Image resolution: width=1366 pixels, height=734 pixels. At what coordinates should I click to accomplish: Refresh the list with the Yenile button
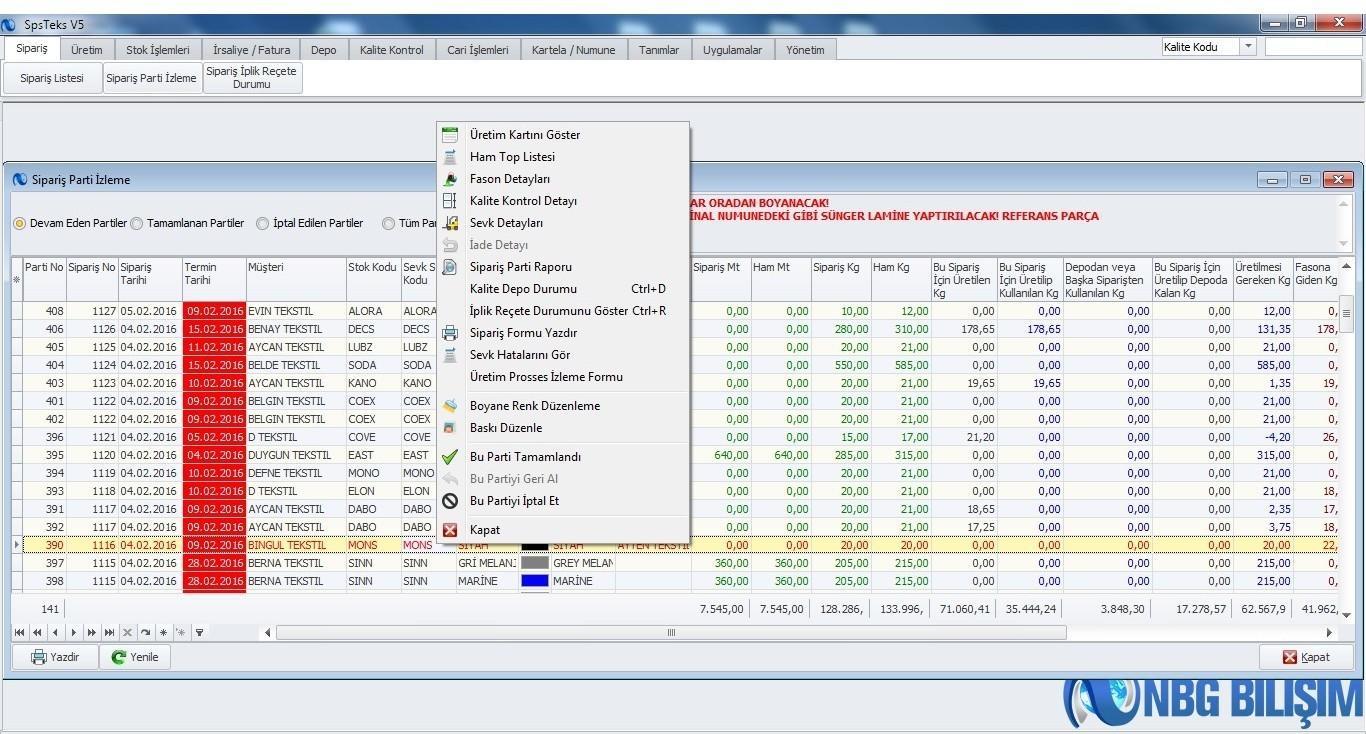point(135,657)
